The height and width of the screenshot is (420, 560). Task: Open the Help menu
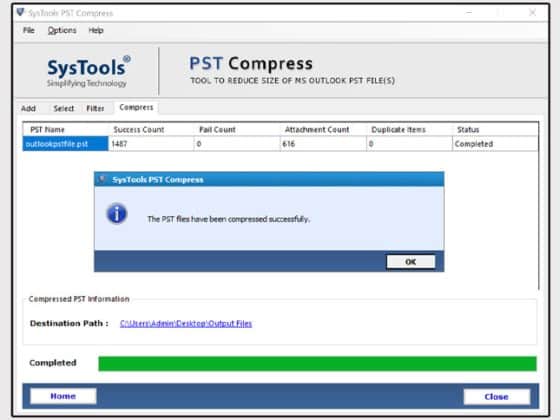click(96, 30)
